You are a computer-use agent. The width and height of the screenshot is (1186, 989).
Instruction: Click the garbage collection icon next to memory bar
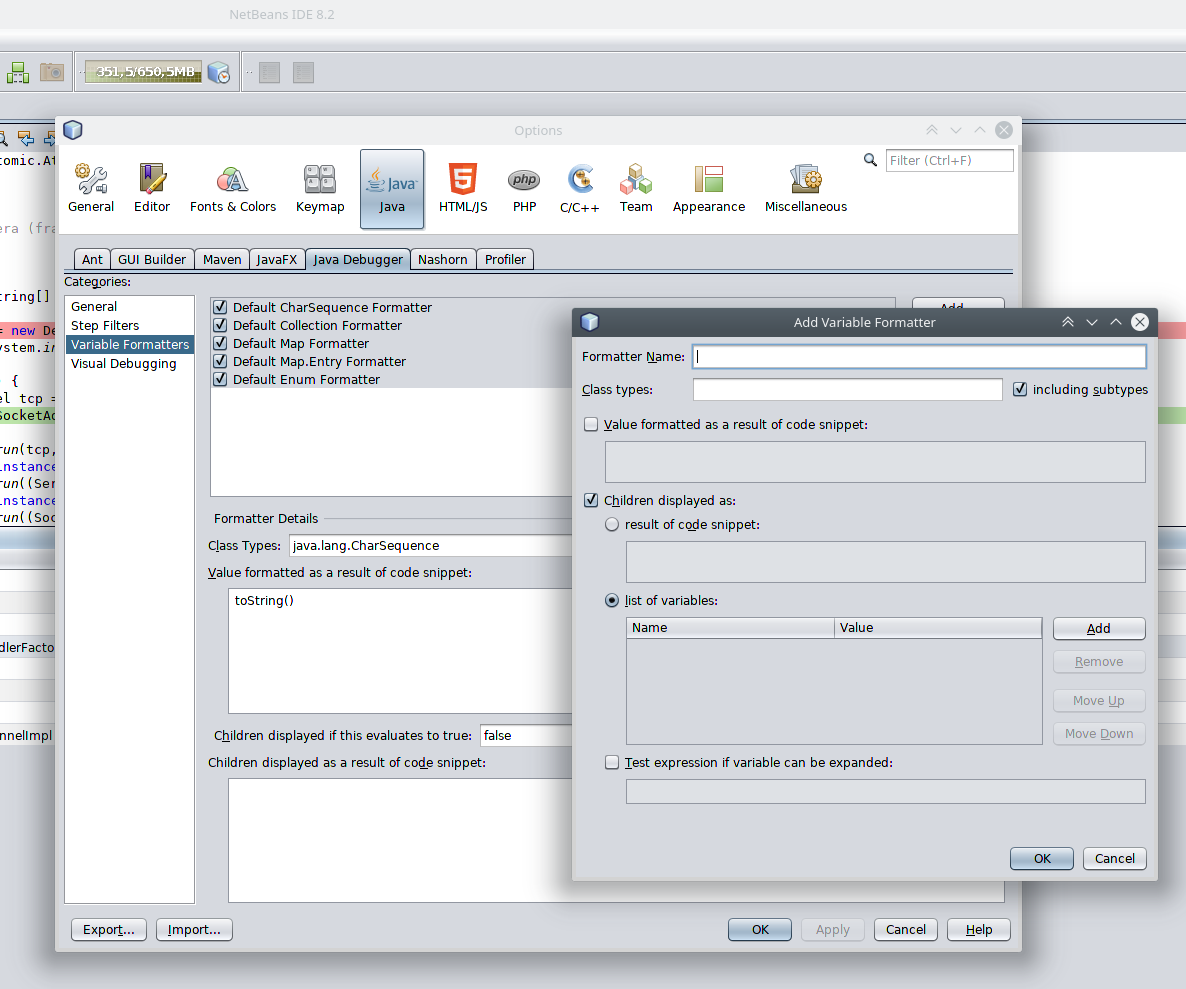[x=219, y=73]
